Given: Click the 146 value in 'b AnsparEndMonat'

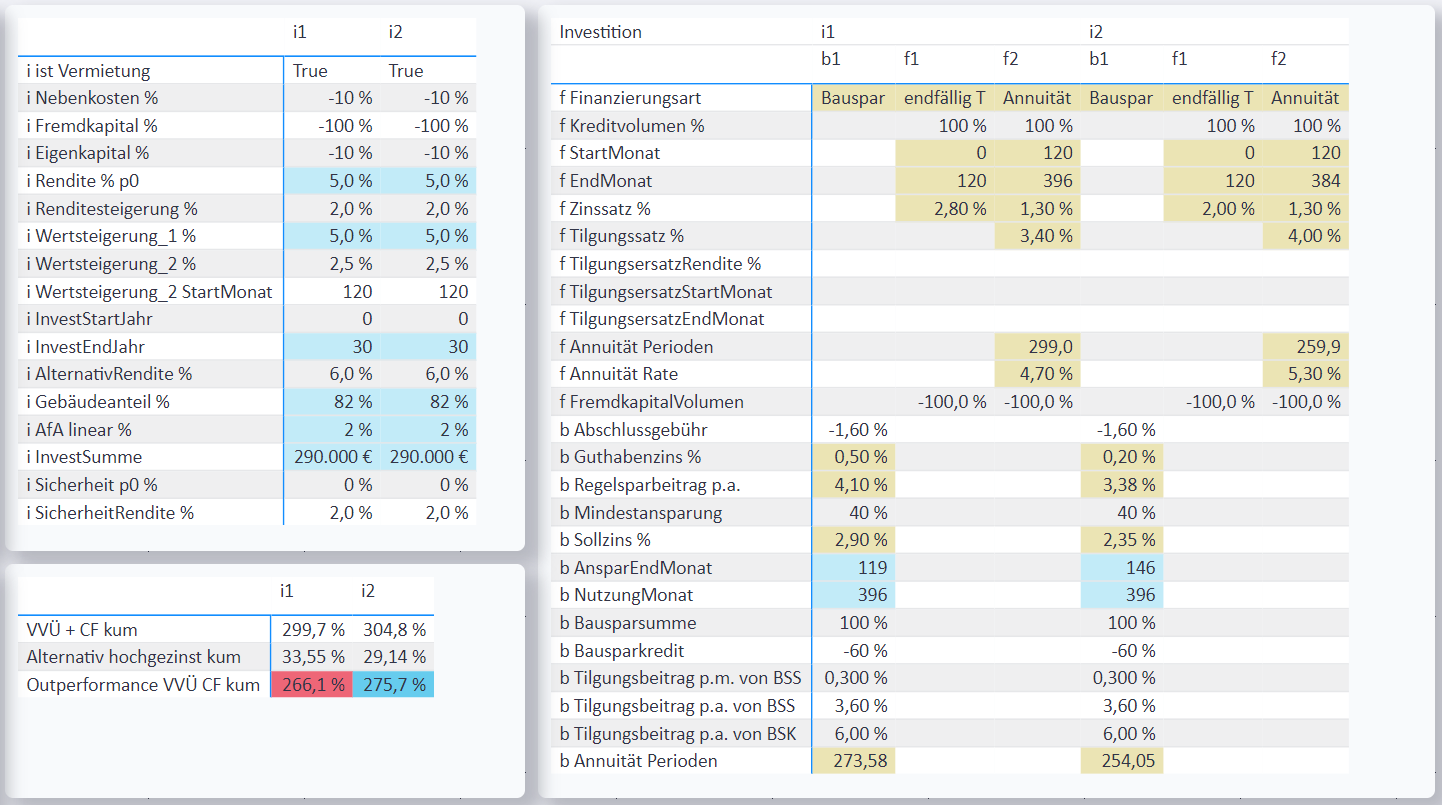Looking at the screenshot, I should click(x=1122, y=568).
